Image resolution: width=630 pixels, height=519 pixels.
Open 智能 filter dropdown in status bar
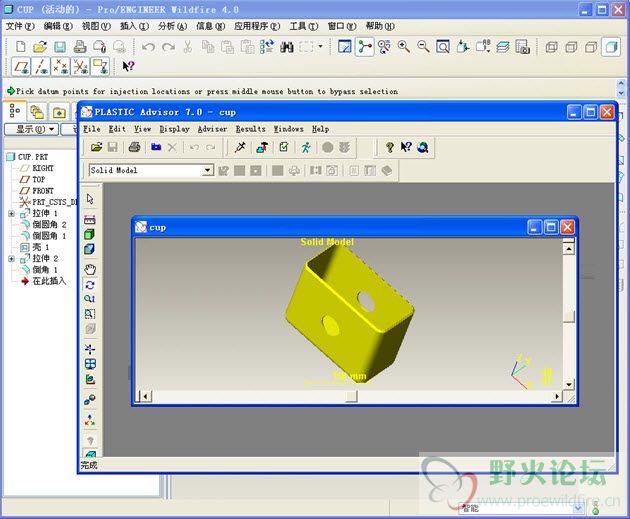(578, 508)
